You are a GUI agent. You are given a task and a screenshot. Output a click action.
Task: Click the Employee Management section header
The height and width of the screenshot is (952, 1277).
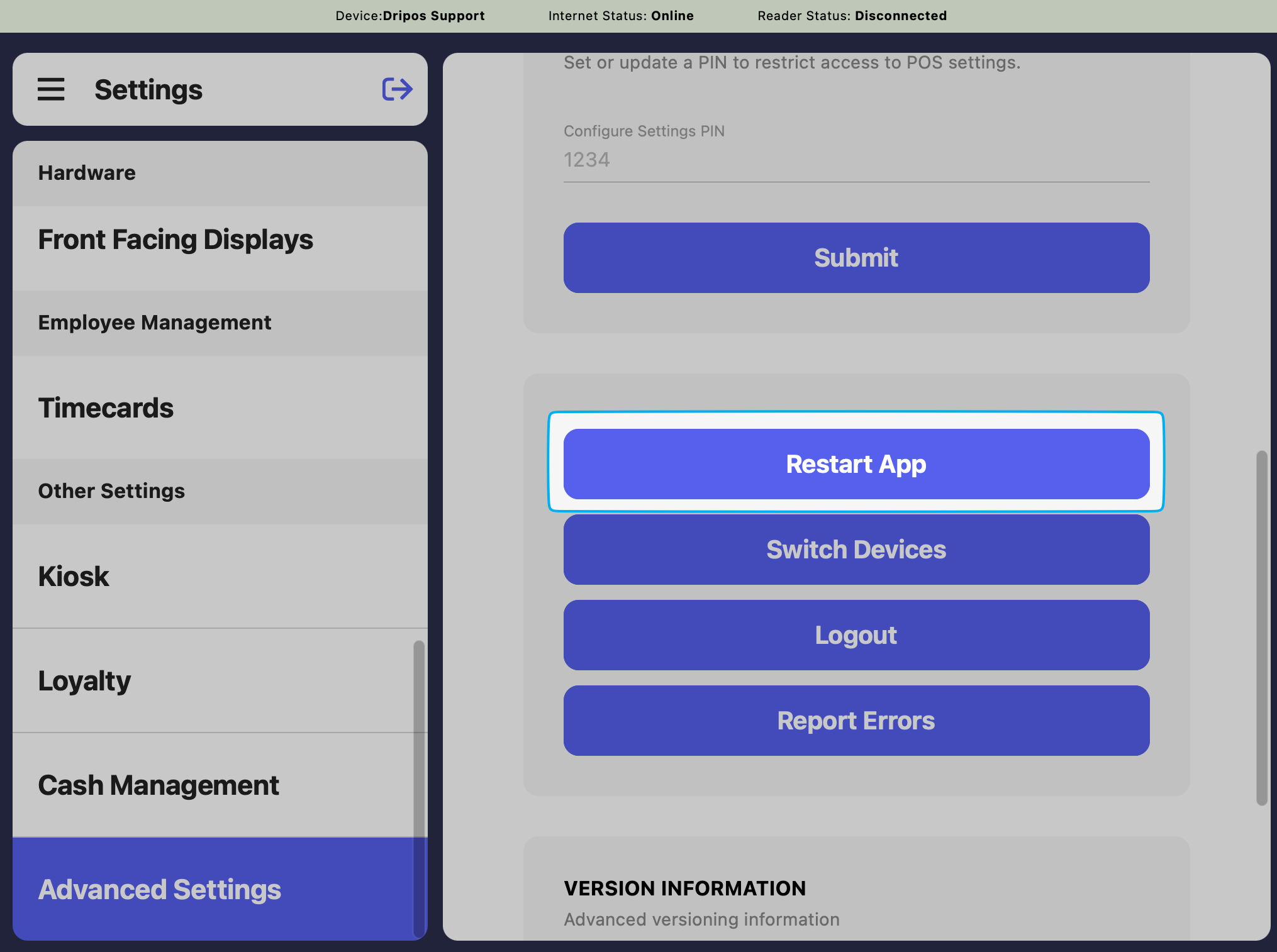[x=155, y=323]
